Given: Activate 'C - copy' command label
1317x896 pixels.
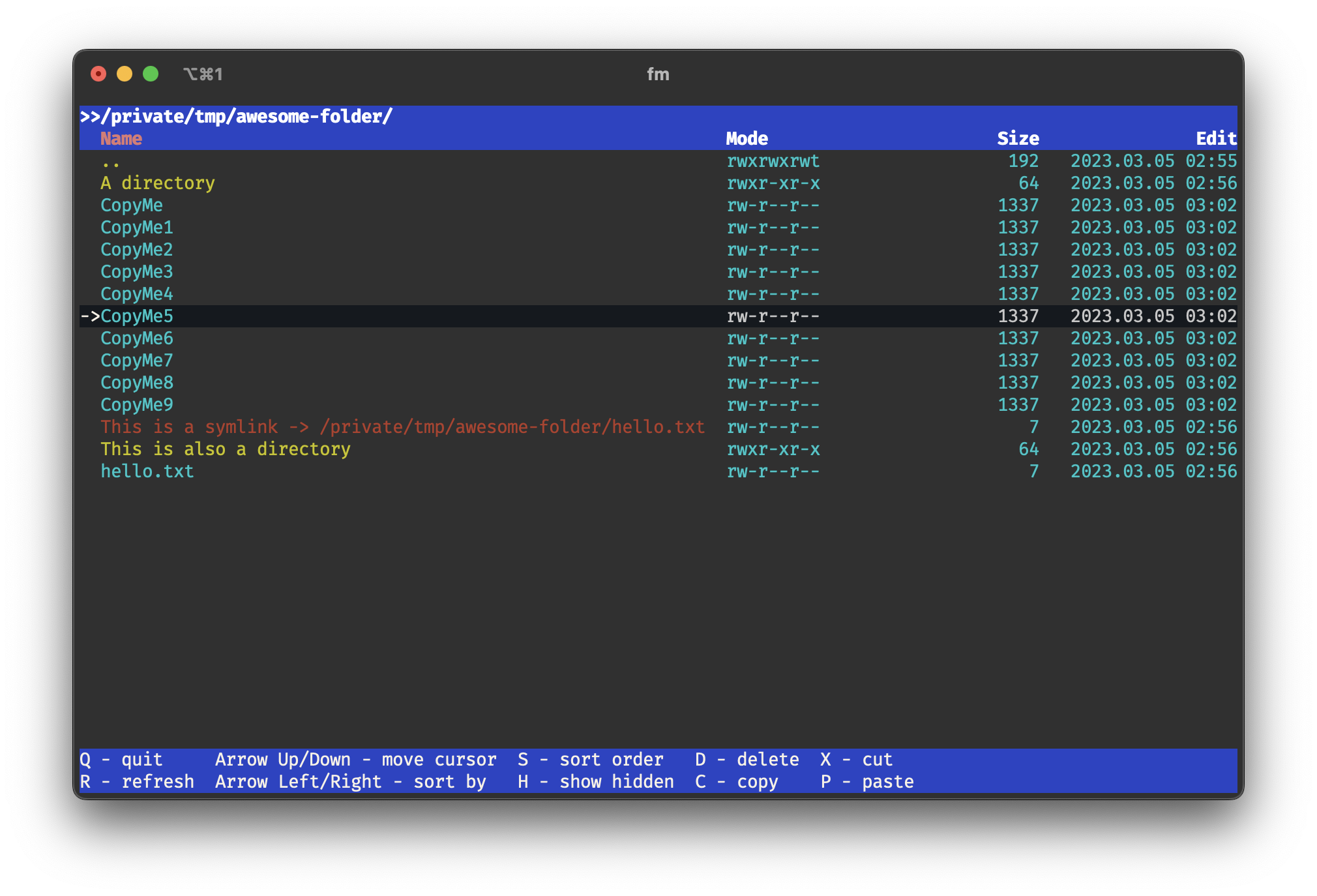Looking at the screenshot, I should pos(737,781).
